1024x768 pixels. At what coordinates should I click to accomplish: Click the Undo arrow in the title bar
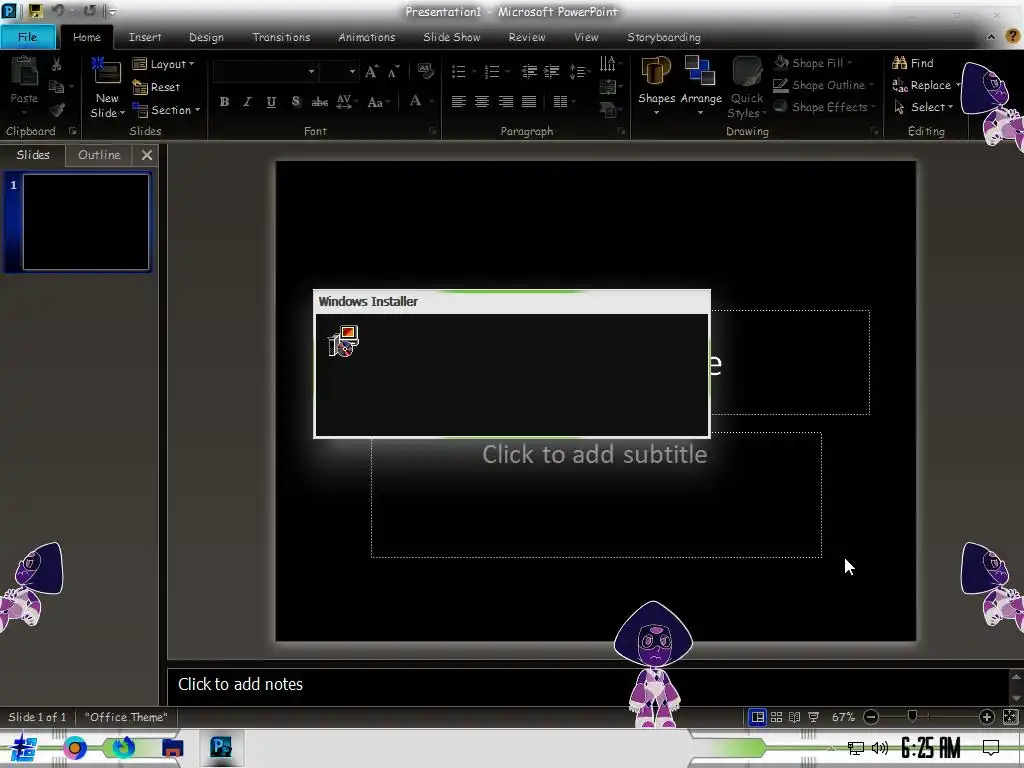(57, 11)
